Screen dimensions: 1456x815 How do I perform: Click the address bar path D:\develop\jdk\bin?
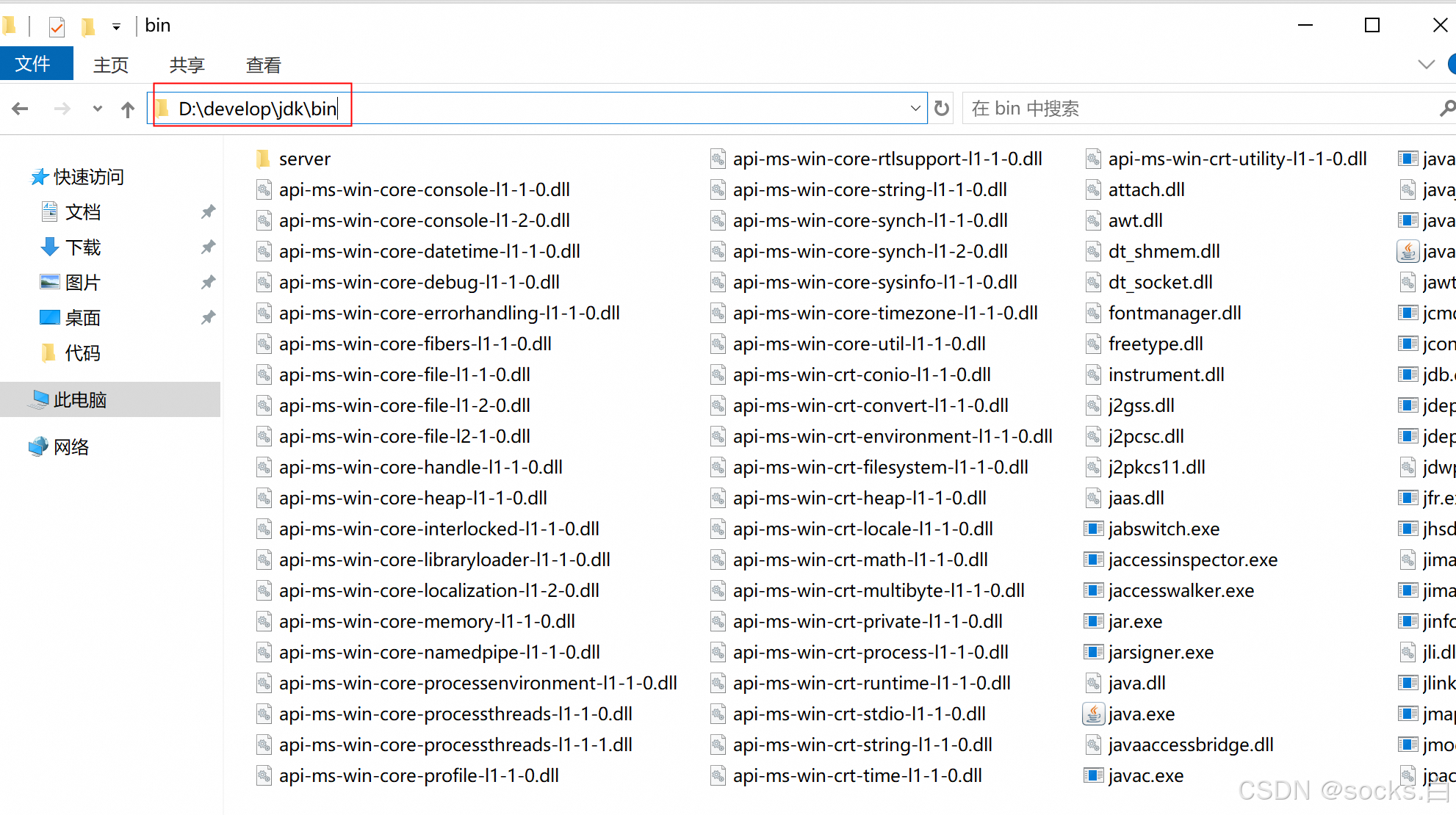(x=257, y=109)
